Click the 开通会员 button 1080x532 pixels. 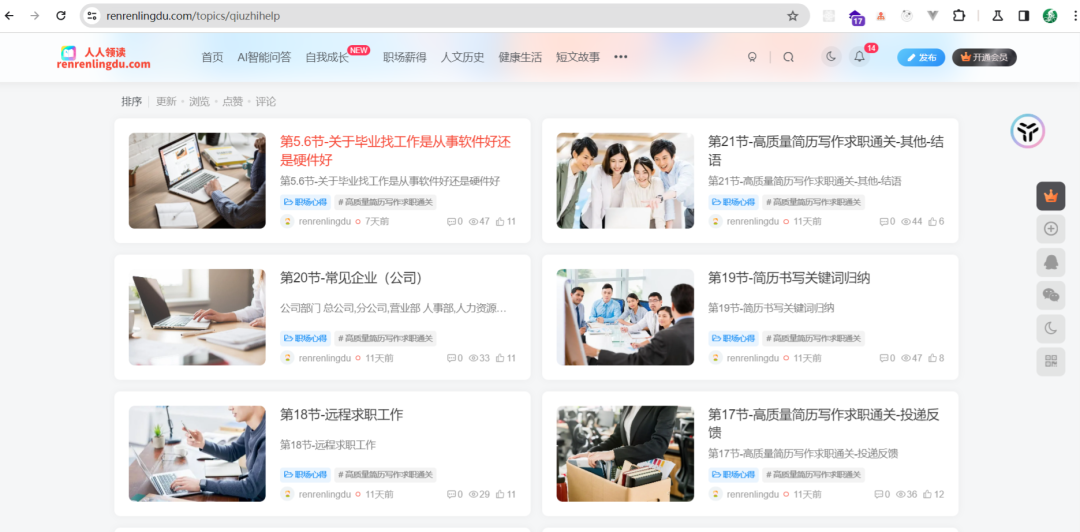point(984,57)
